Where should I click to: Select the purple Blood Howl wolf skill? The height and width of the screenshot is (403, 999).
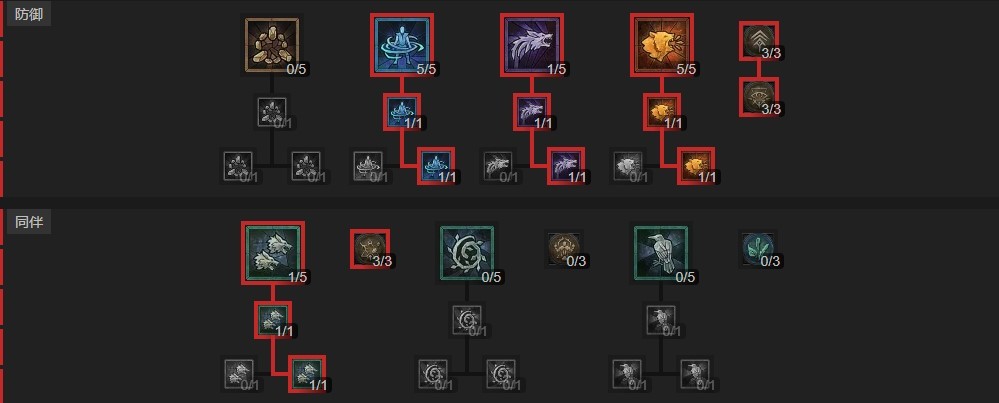click(x=531, y=45)
